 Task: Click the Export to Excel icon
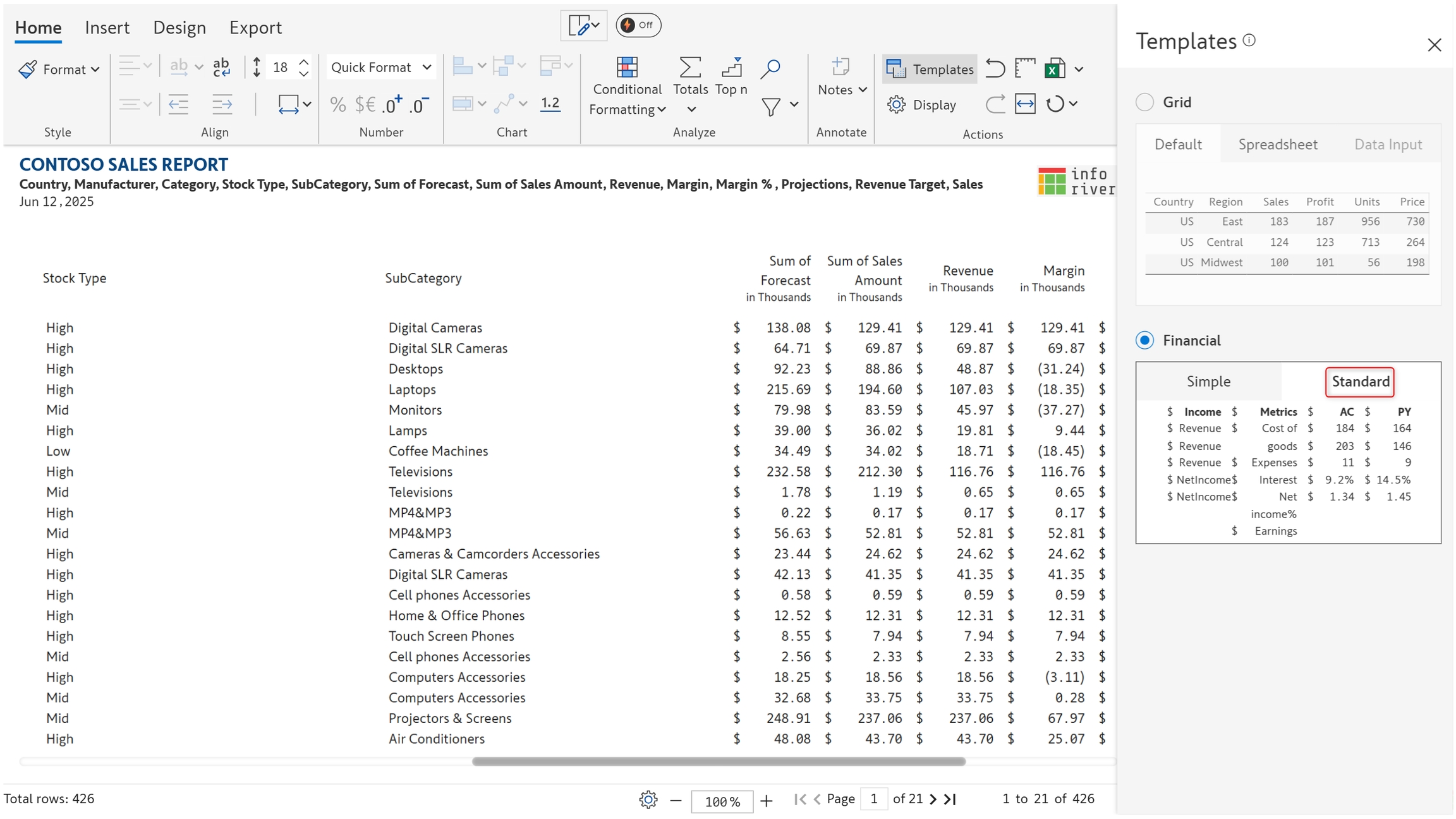click(1055, 68)
